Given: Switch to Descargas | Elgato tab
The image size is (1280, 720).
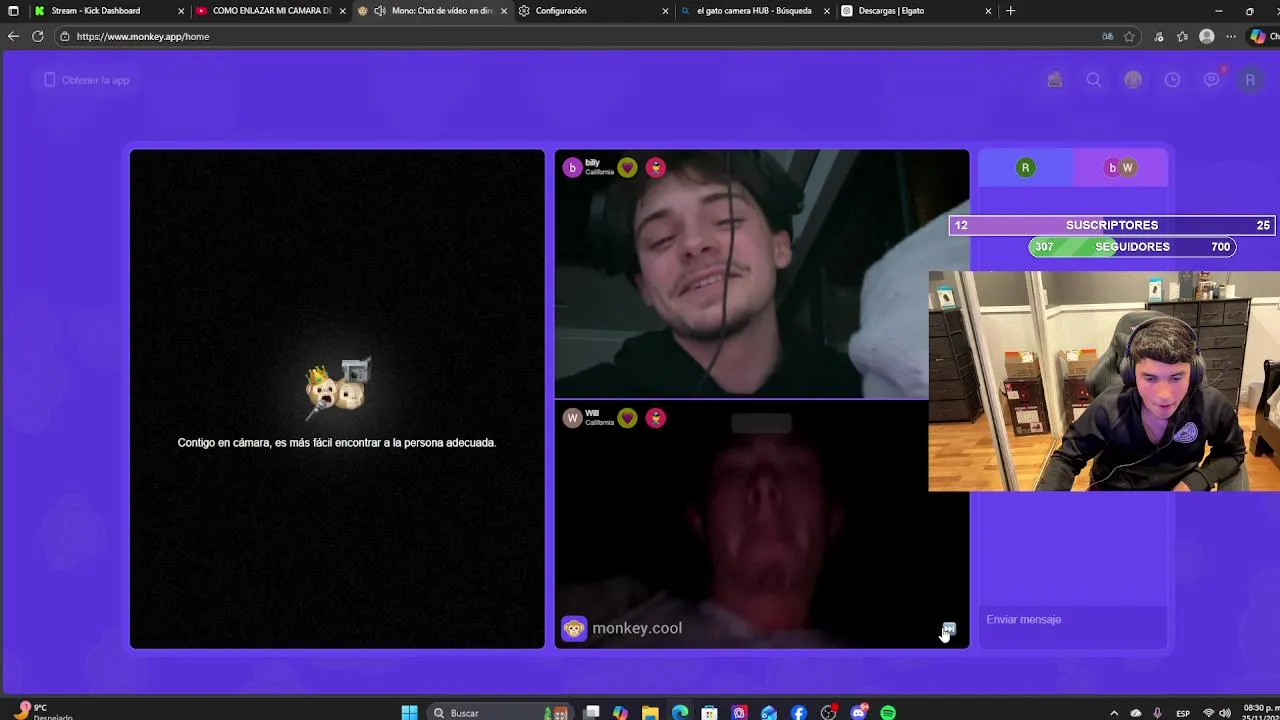Looking at the screenshot, I should (x=915, y=11).
